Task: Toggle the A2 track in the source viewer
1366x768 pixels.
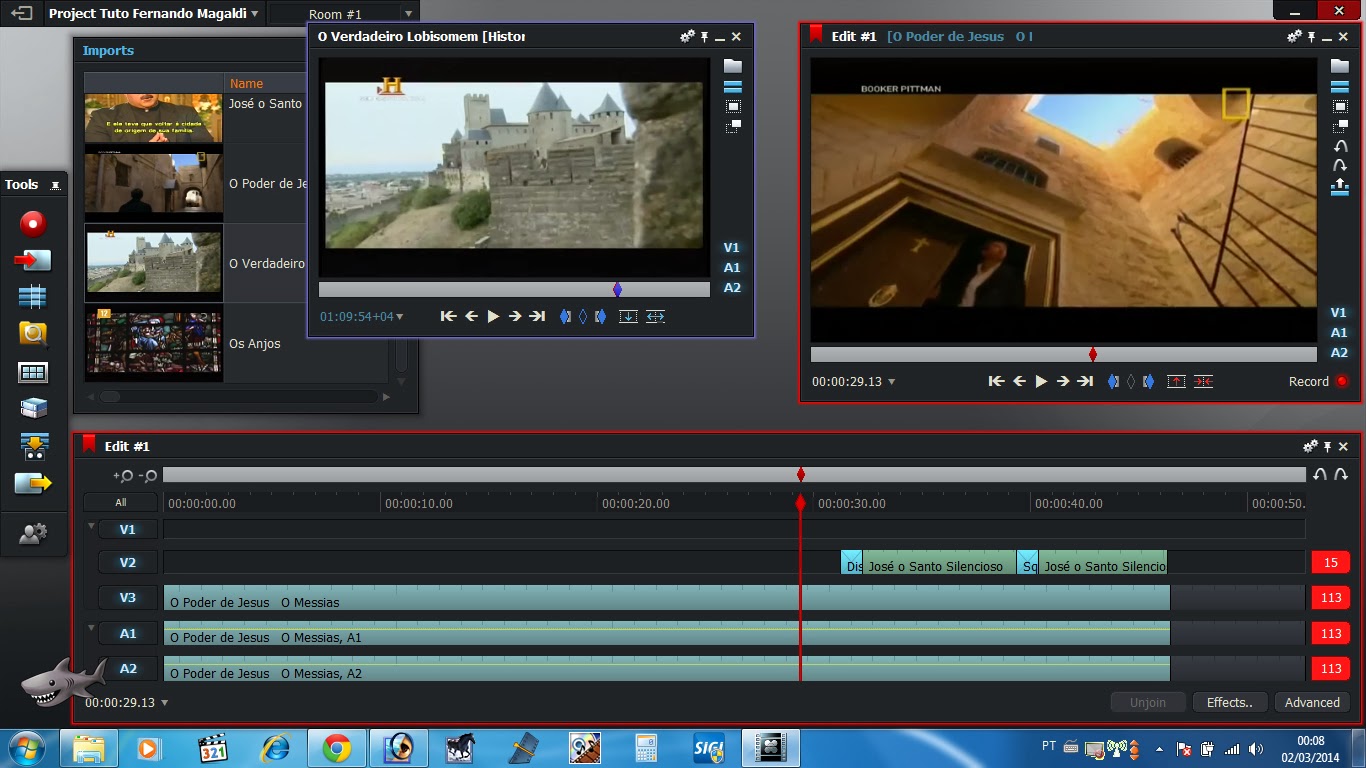Action: point(732,288)
